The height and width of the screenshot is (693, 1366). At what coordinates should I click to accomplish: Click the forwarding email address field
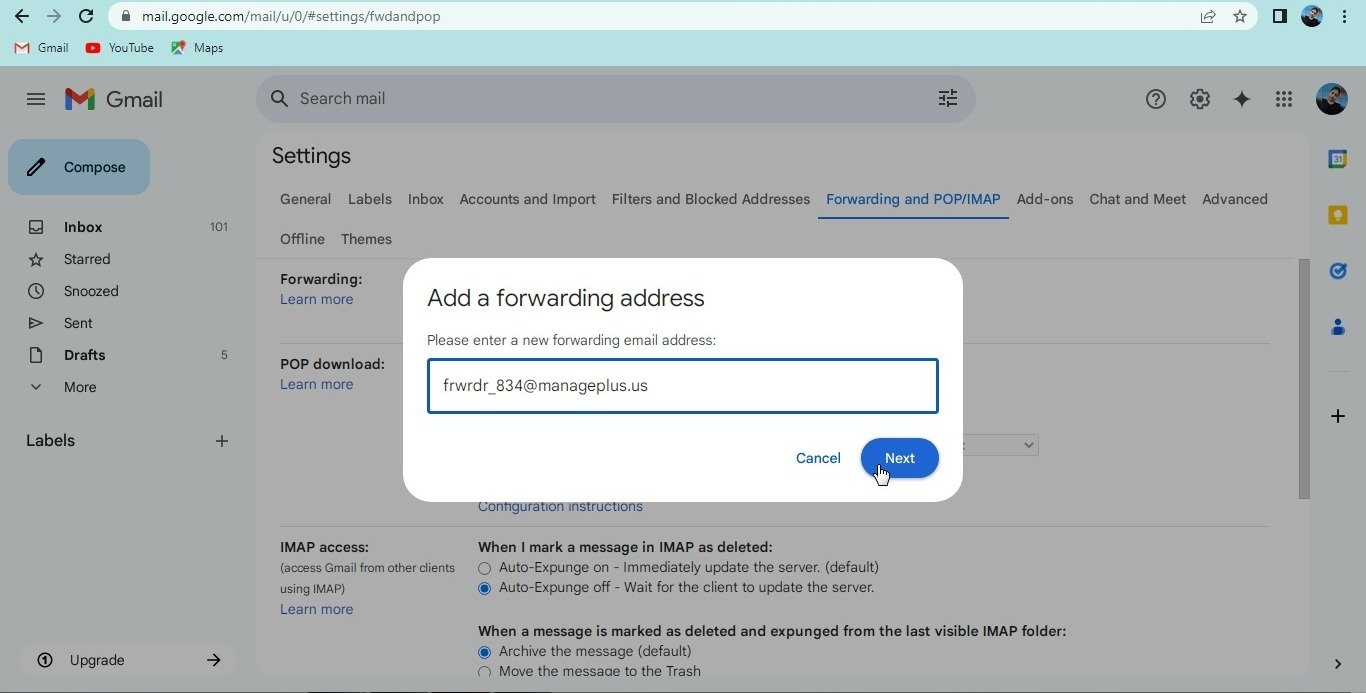(683, 386)
